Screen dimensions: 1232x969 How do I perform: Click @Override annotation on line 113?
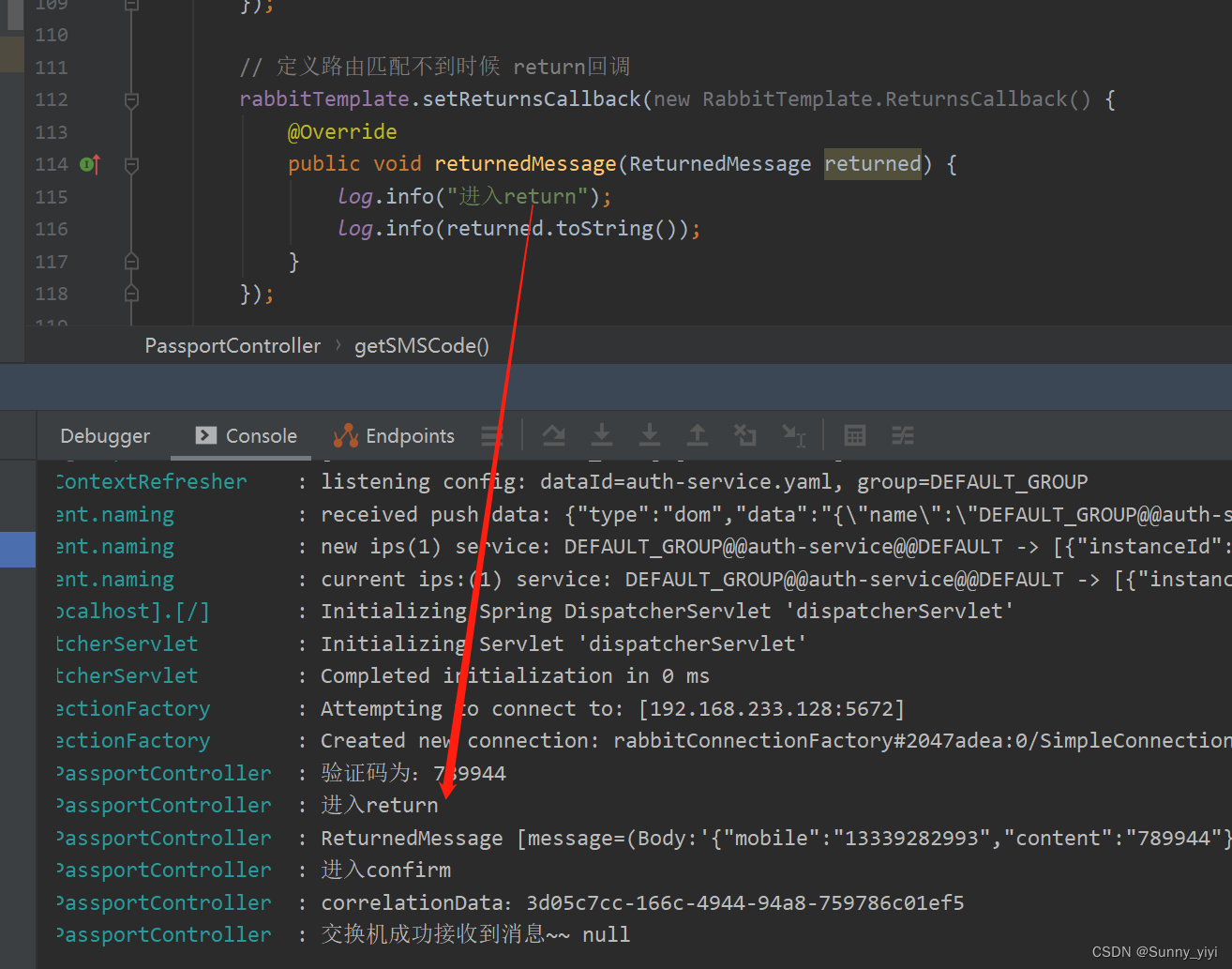click(342, 132)
